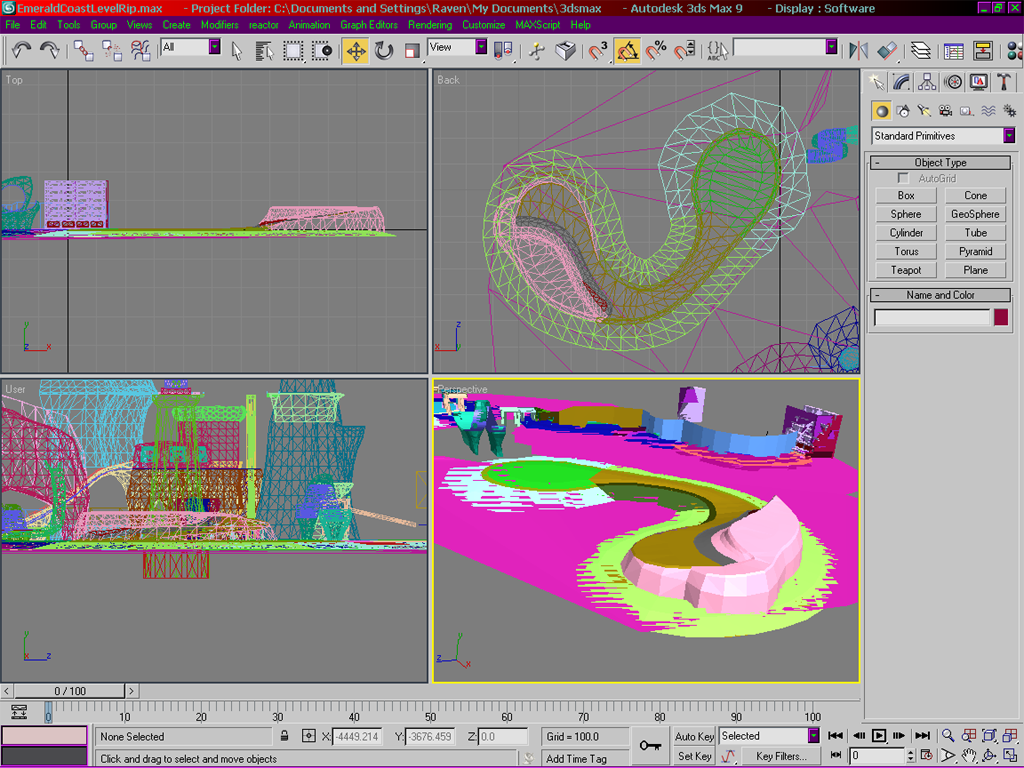The width and height of the screenshot is (1024, 768).
Task: Toggle Set Key animation mode
Action: [694, 756]
